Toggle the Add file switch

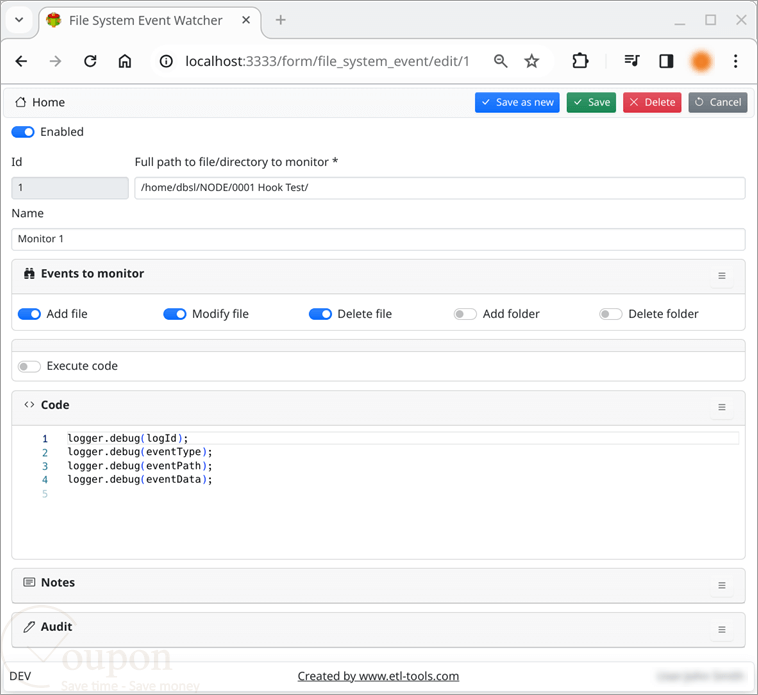(x=29, y=314)
